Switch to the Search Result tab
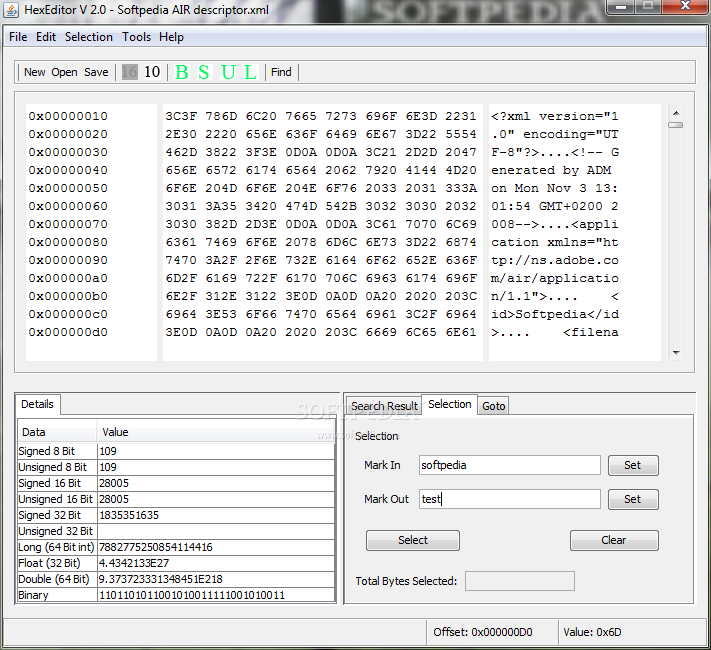 click(384, 406)
